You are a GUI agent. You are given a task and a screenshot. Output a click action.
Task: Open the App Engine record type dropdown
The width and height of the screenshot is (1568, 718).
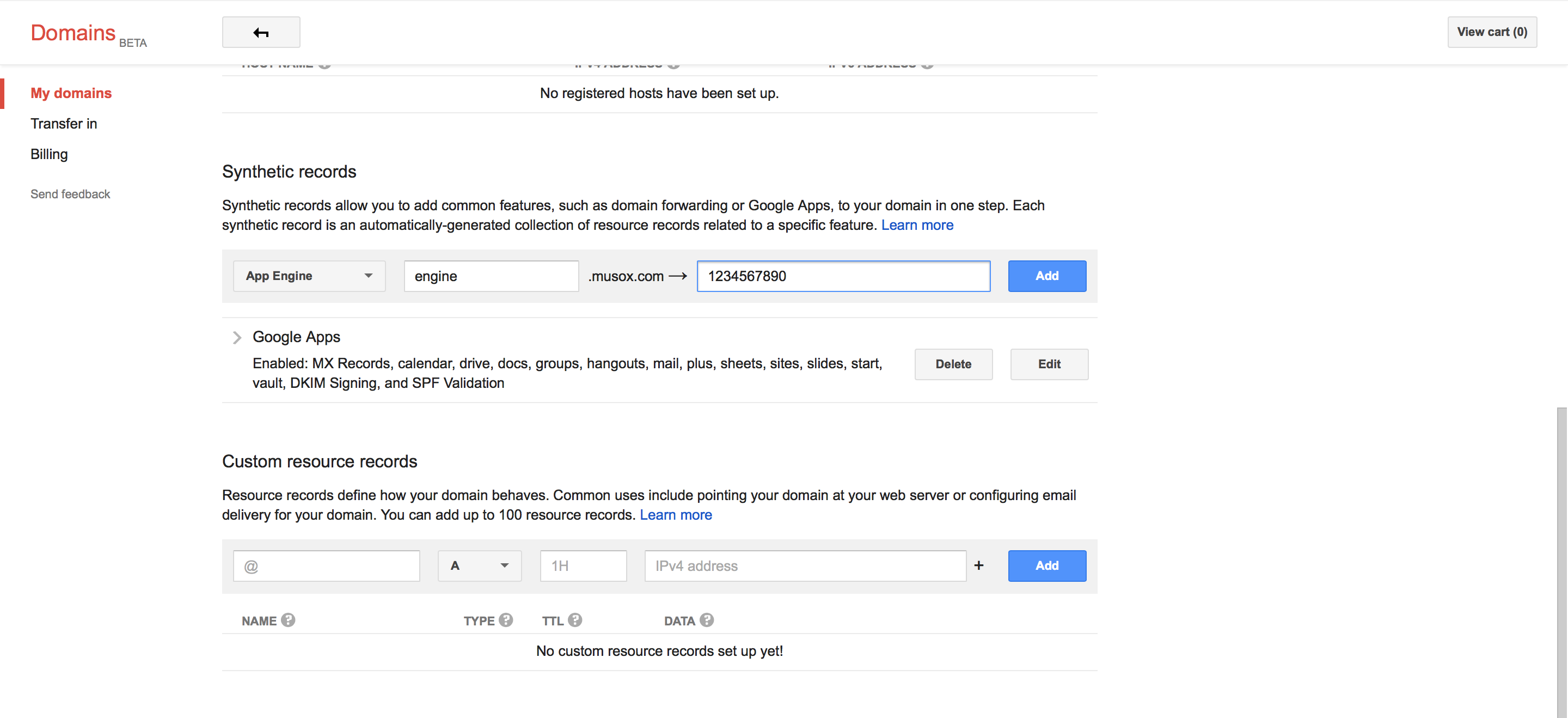(309, 276)
